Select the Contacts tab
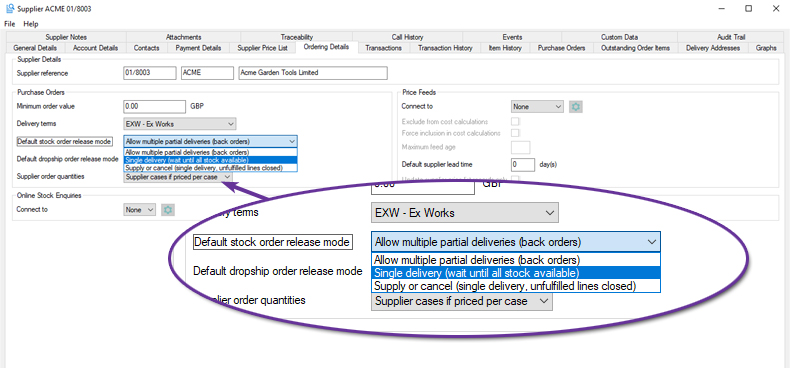Viewport: 790px width, 368px height. tap(147, 48)
